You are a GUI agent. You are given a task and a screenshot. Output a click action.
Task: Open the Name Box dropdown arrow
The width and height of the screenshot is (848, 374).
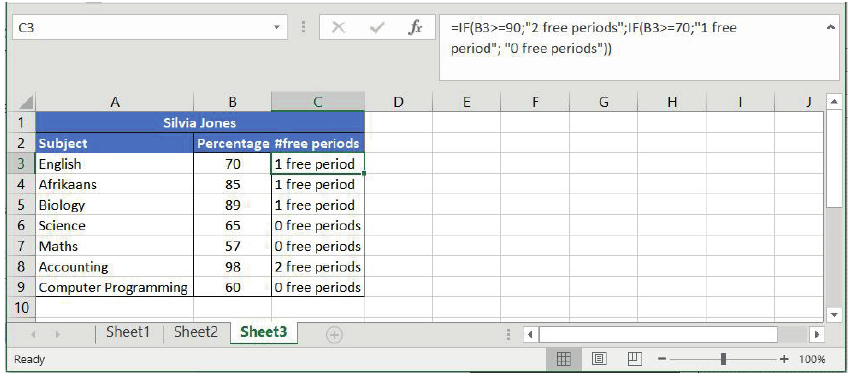pos(277,27)
